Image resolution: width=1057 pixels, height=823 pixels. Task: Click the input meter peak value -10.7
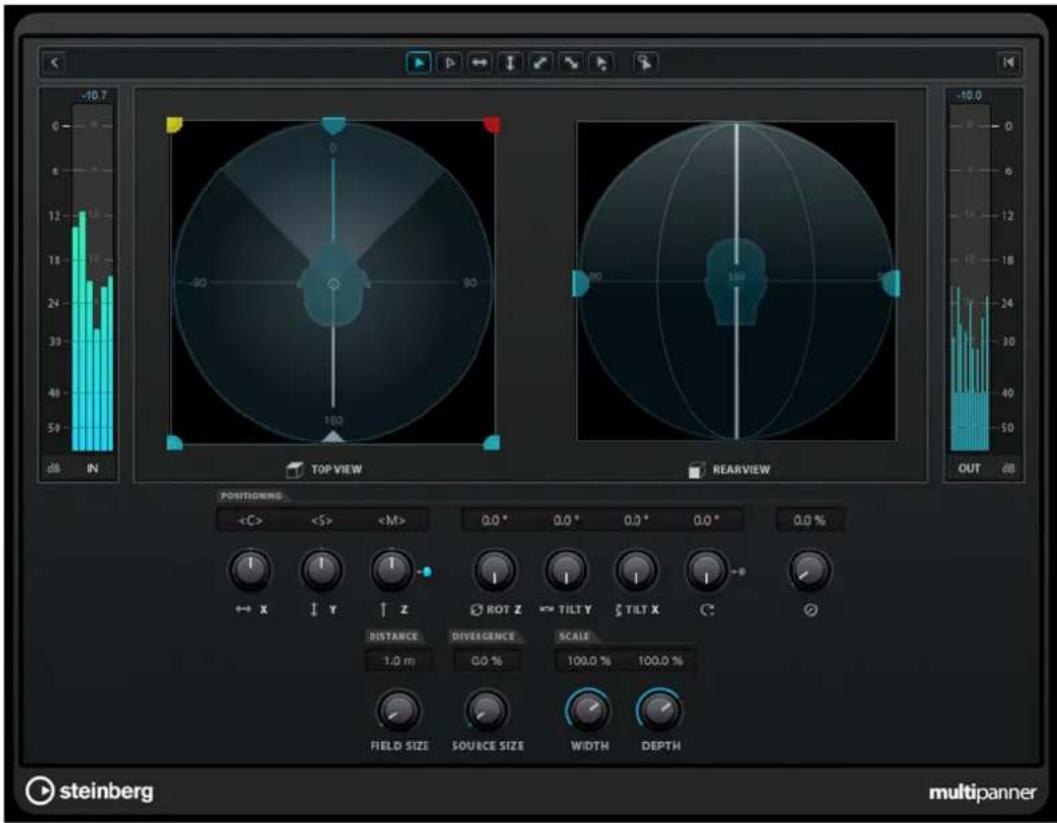point(94,96)
